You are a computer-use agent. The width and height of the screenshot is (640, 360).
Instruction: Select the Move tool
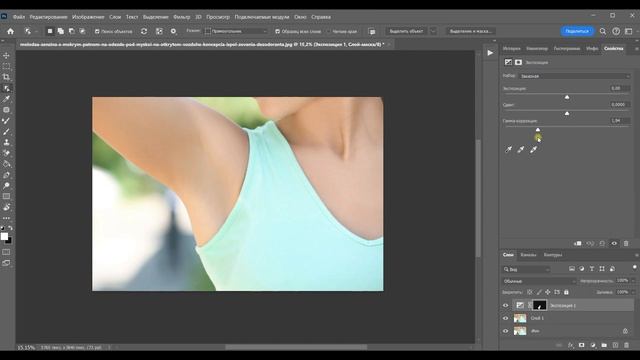(x=6, y=55)
